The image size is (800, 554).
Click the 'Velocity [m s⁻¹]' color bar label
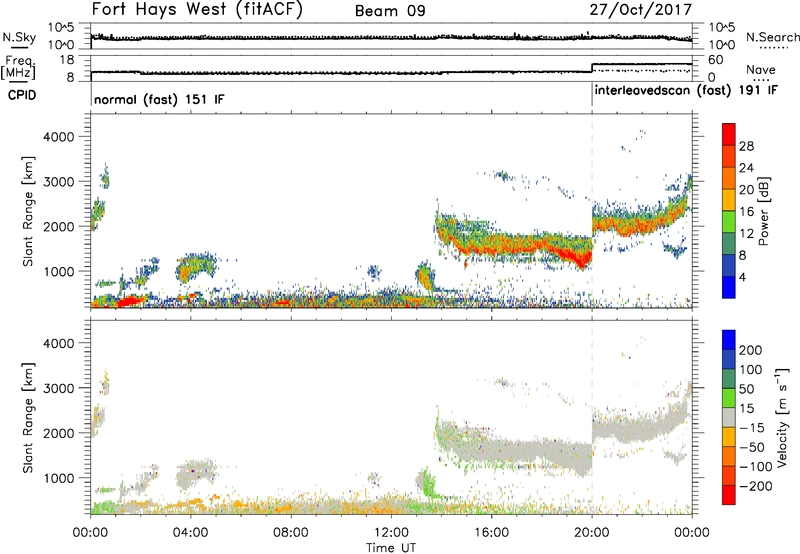click(x=781, y=417)
